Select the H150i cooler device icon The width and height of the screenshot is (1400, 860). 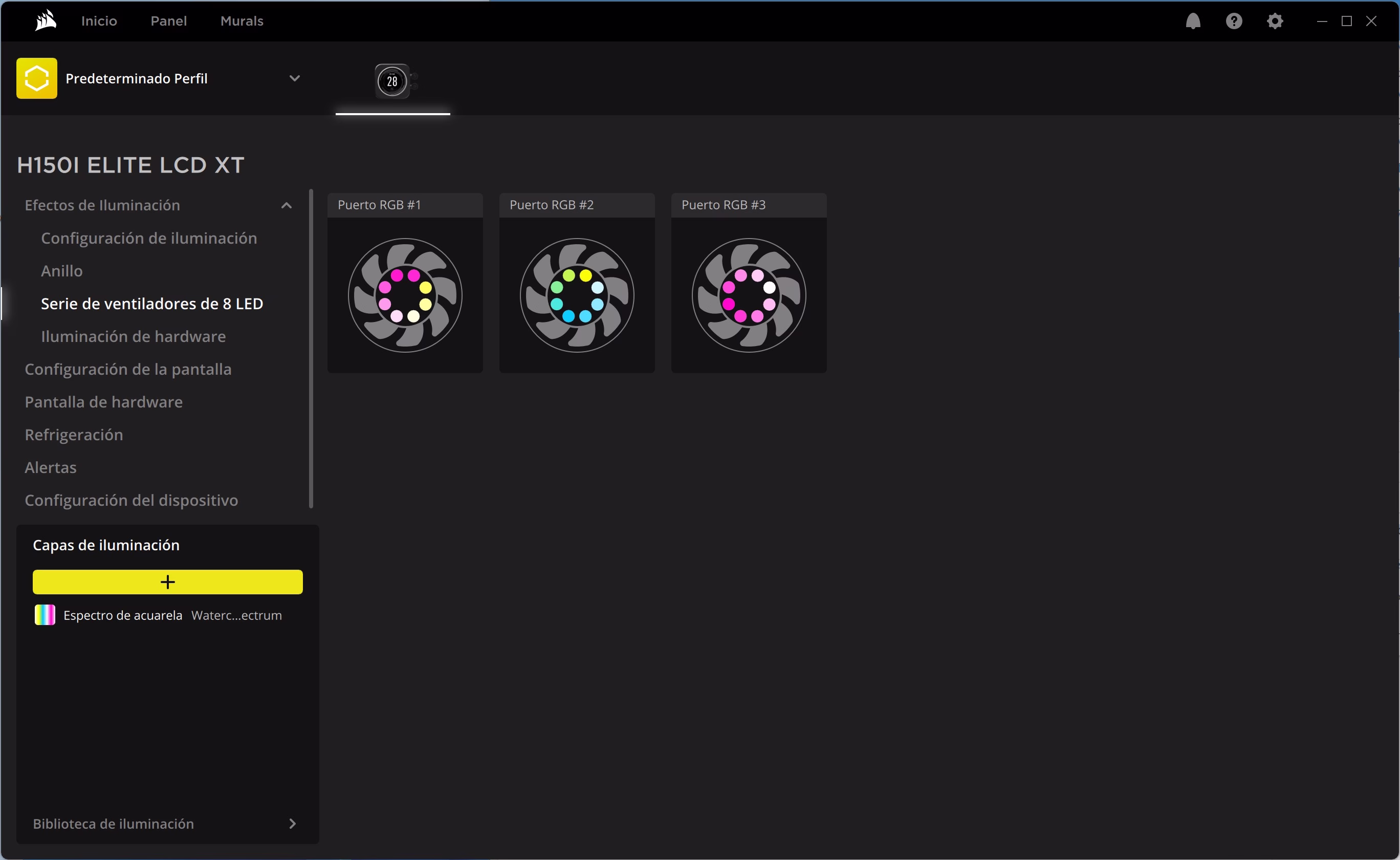[x=393, y=81]
